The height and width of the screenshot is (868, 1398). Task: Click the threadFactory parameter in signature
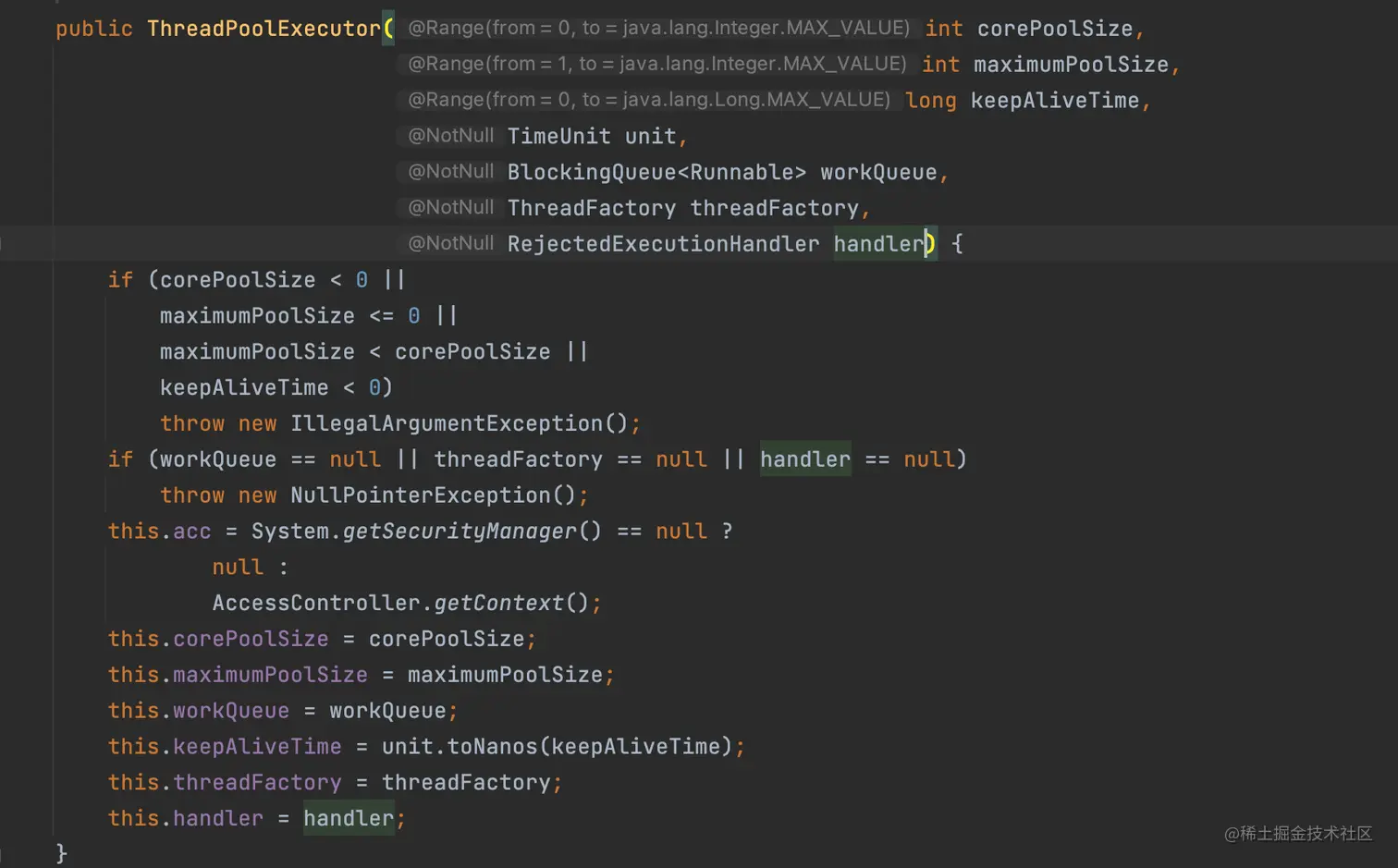click(774, 209)
